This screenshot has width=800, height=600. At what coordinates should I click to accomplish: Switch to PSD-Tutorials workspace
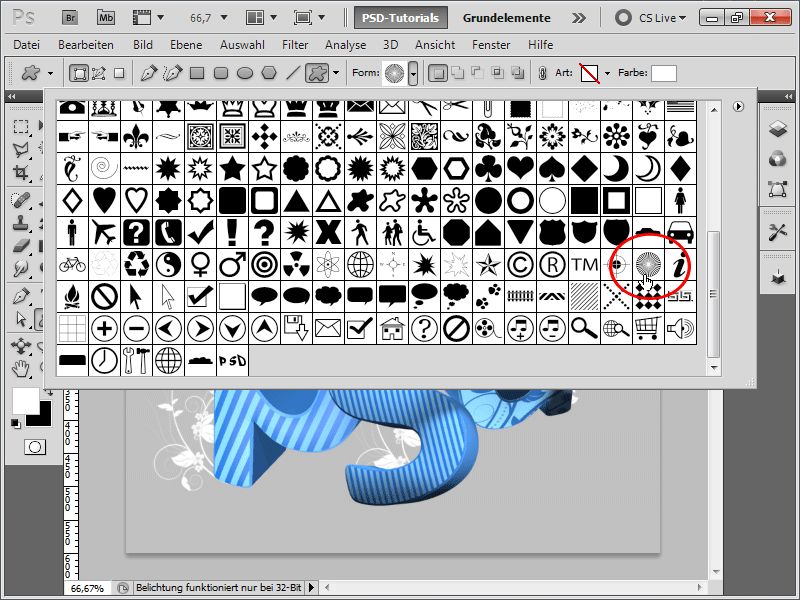pyautogui.click(x=401, y=18)
